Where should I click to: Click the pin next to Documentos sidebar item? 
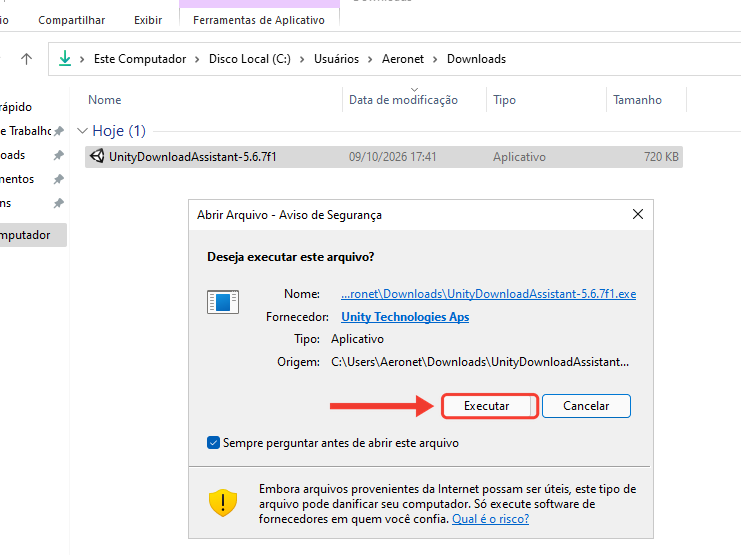point(59,179)
